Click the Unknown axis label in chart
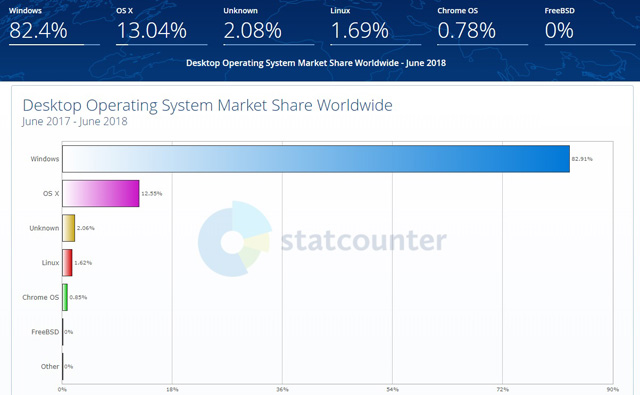 coord(44,228)
